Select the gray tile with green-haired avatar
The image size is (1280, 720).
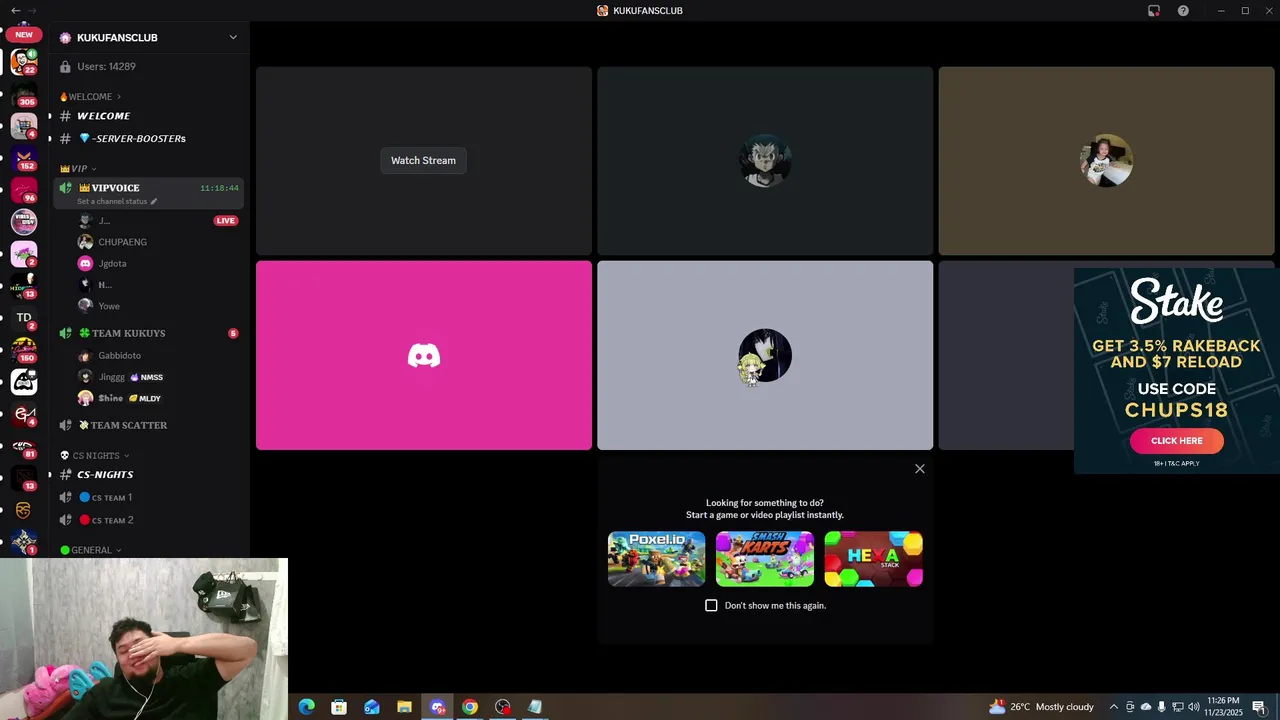765,356
